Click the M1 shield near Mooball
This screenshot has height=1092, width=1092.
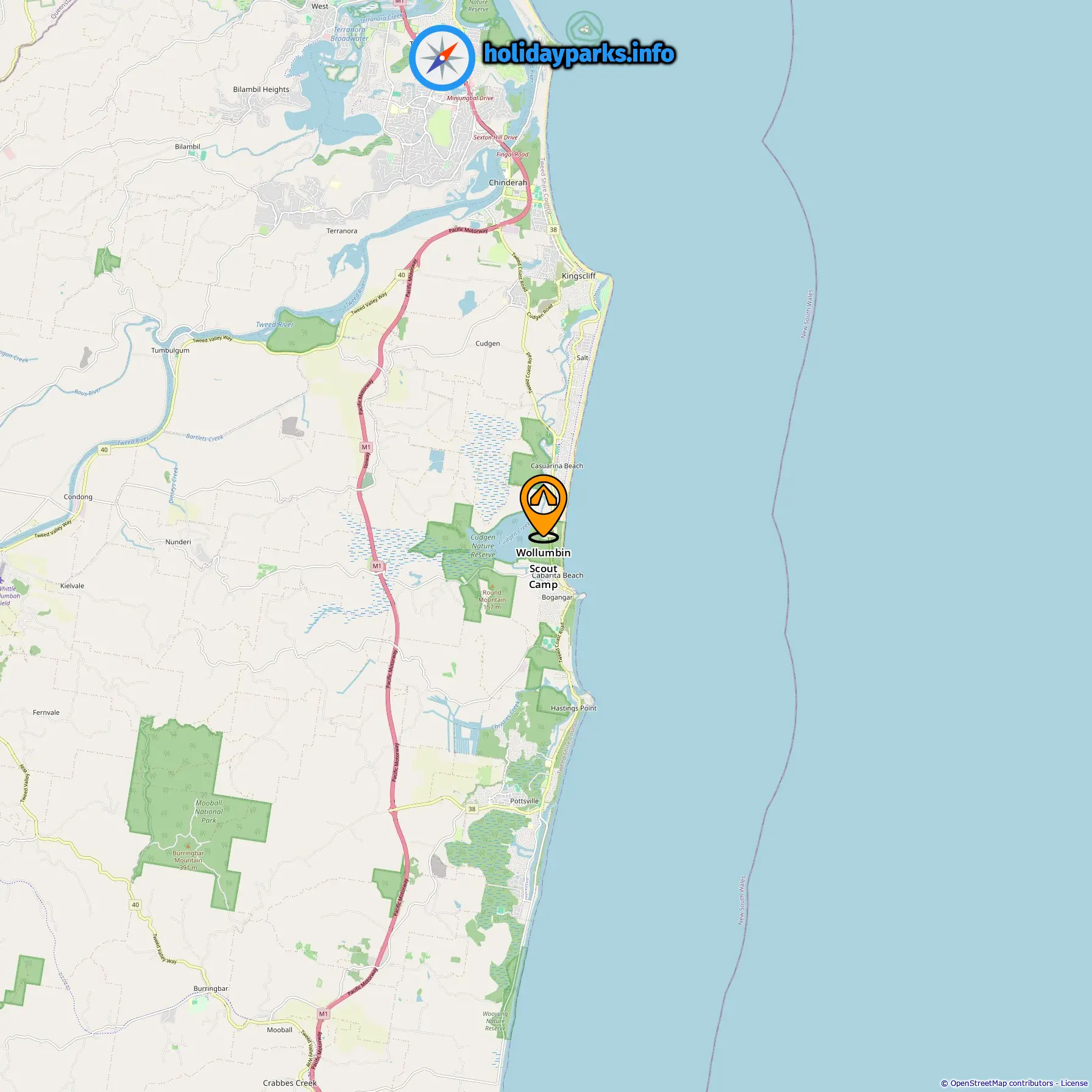[323, 1014]
